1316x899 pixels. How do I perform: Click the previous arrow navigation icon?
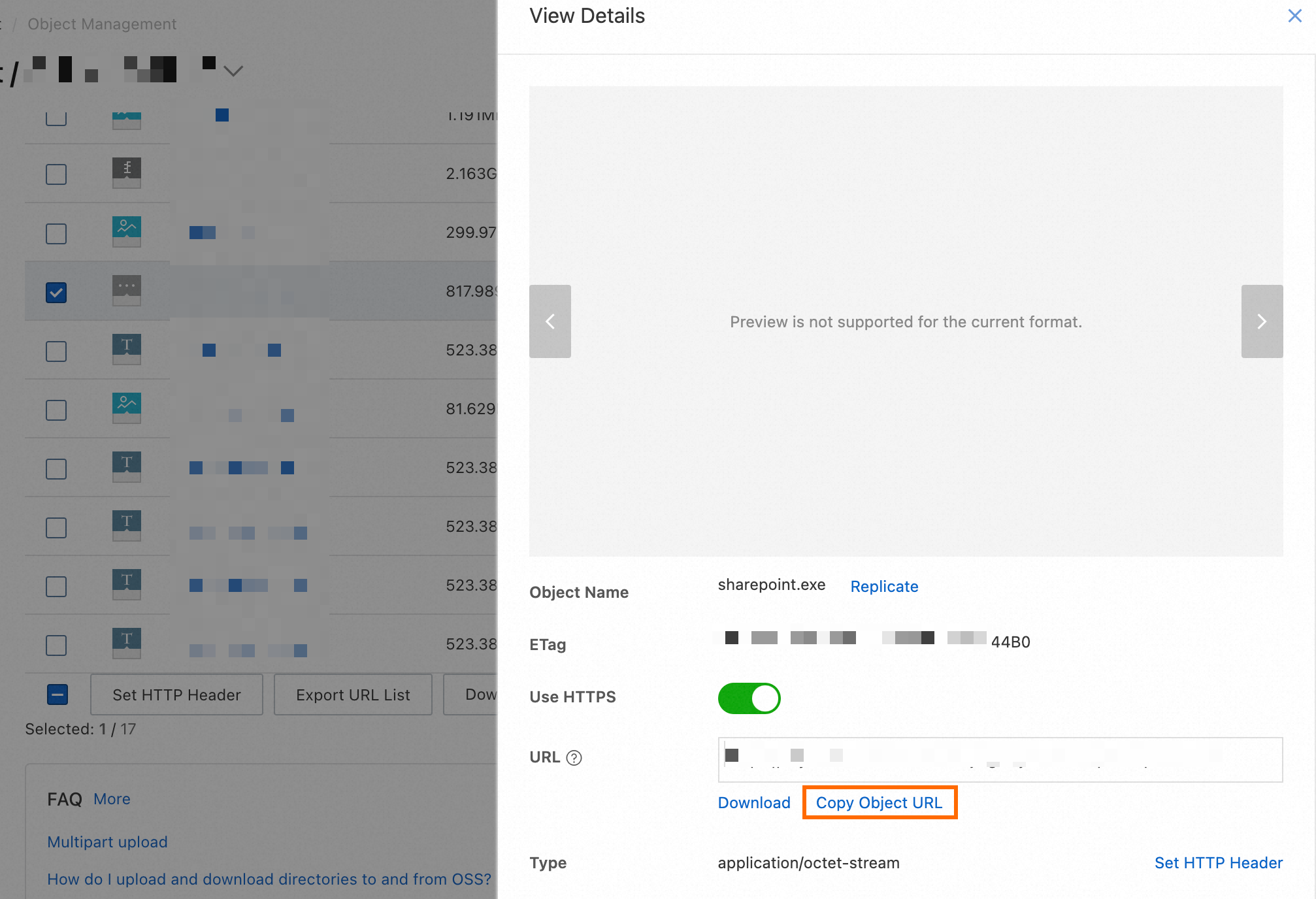pos(550,321)
